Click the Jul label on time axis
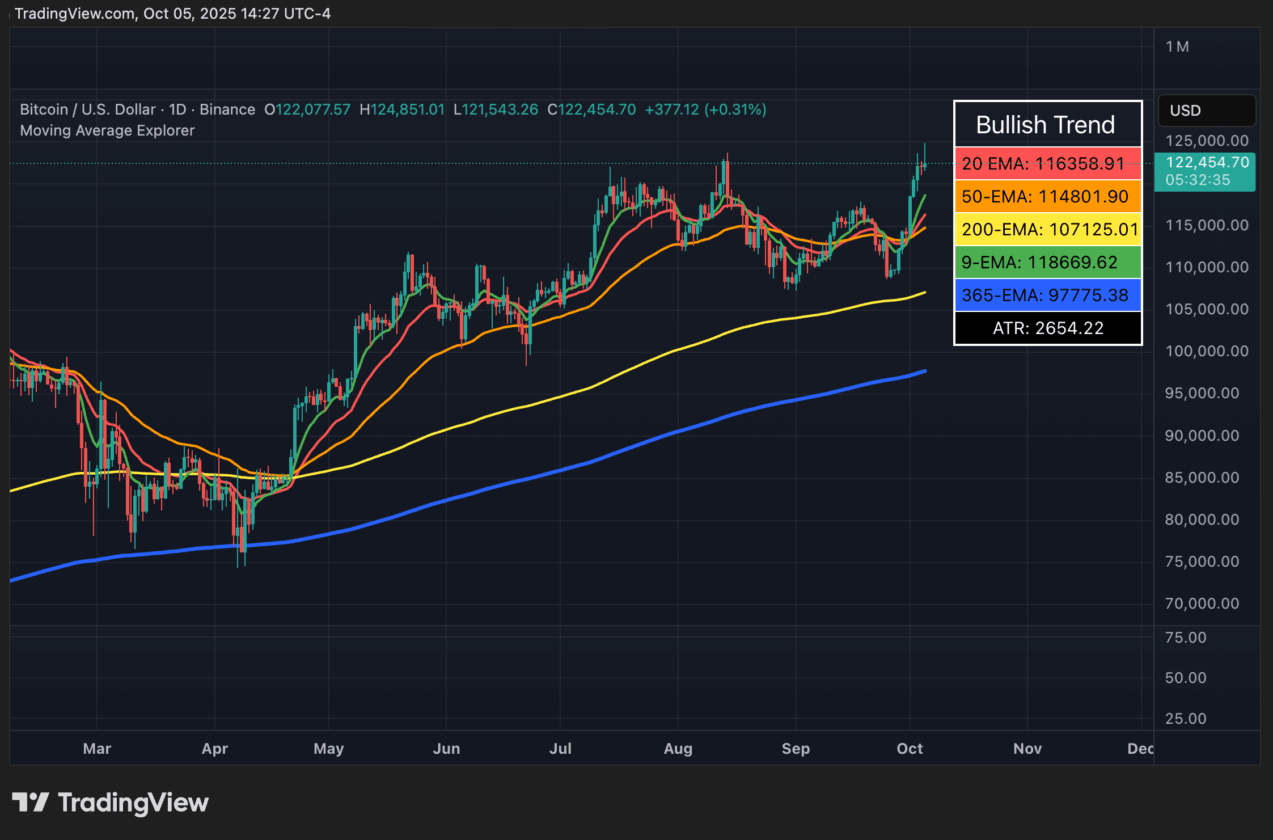Screen dimensions: 1273x840 [x=561, y=748]
